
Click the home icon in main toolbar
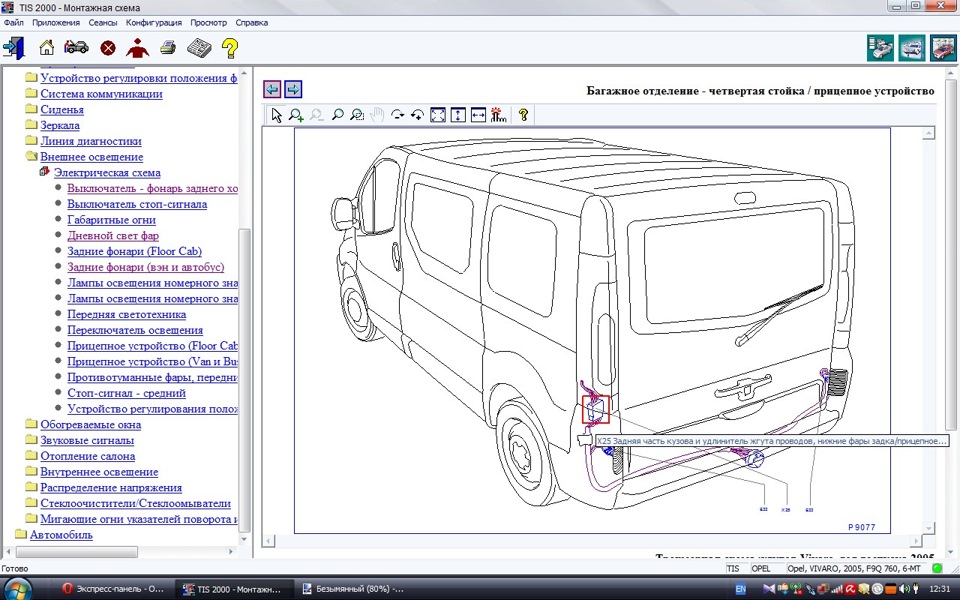pyautogui.click(x=47, y=47)
